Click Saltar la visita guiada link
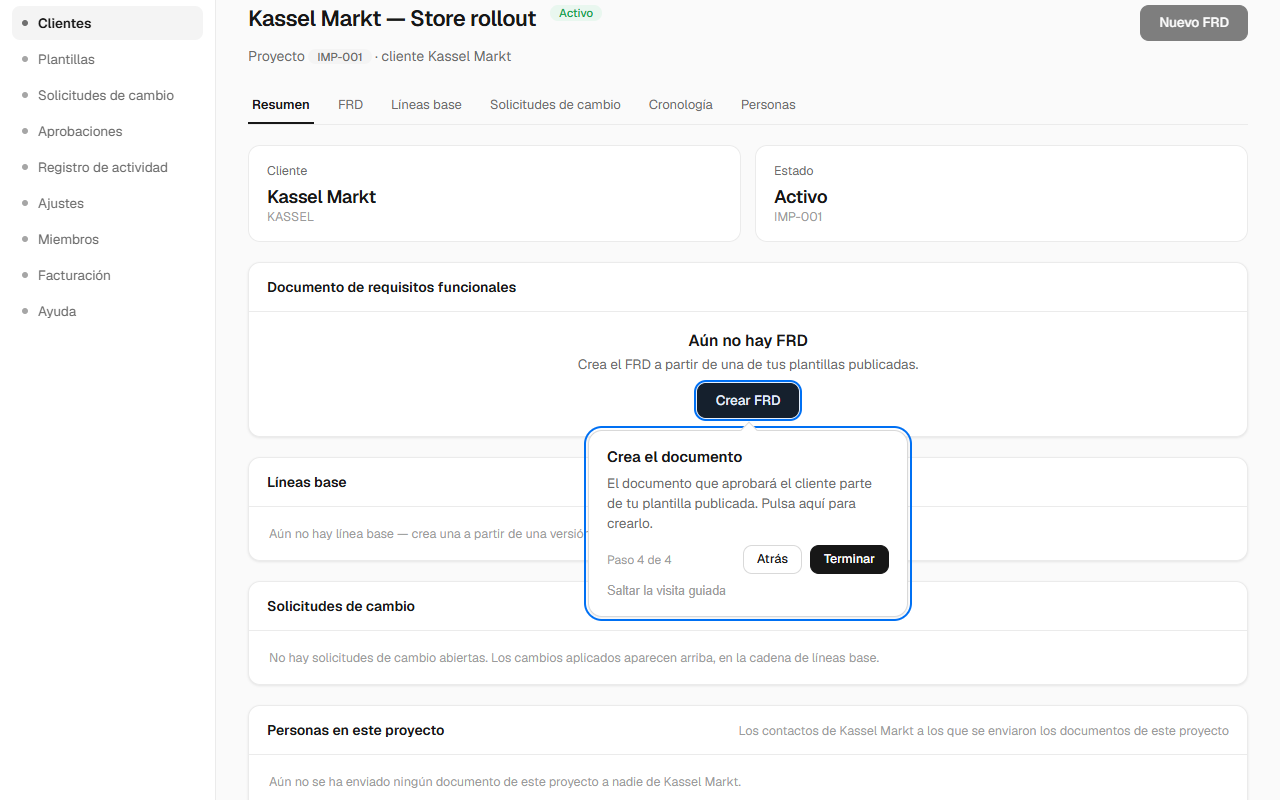 click(x=666, y=590)
